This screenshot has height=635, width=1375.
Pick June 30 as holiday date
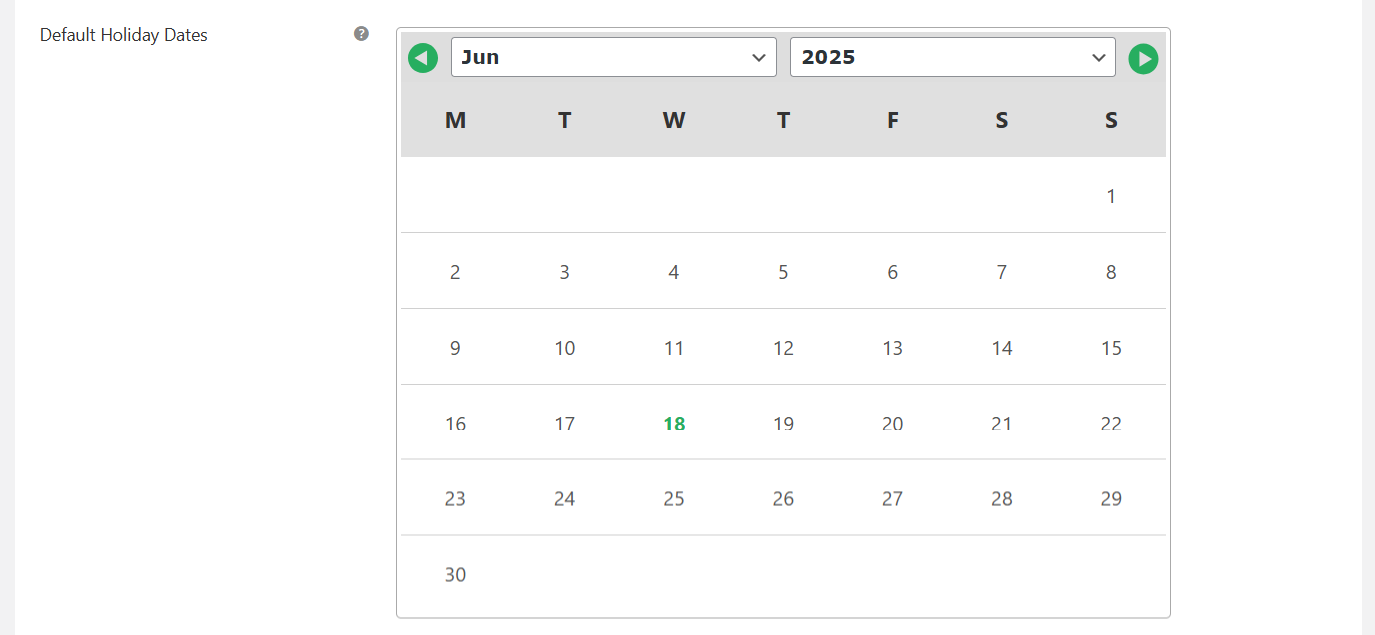point(455,575)
